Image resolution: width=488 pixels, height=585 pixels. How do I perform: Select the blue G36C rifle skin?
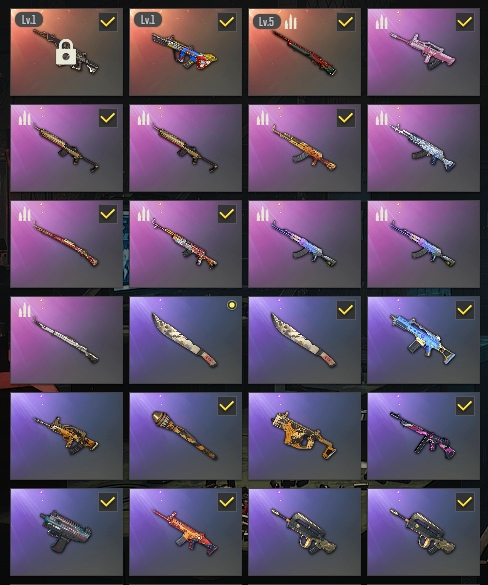pos(423,340)
